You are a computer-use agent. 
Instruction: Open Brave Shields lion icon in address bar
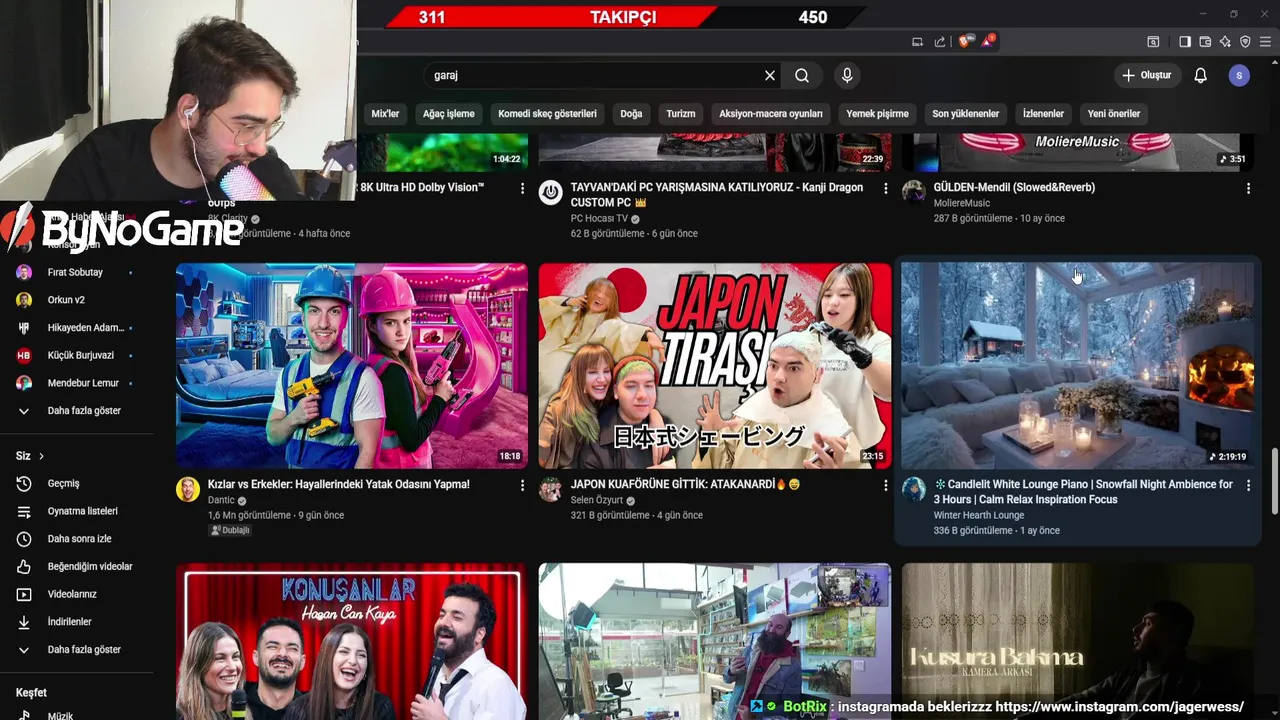[x=965, y=41]
